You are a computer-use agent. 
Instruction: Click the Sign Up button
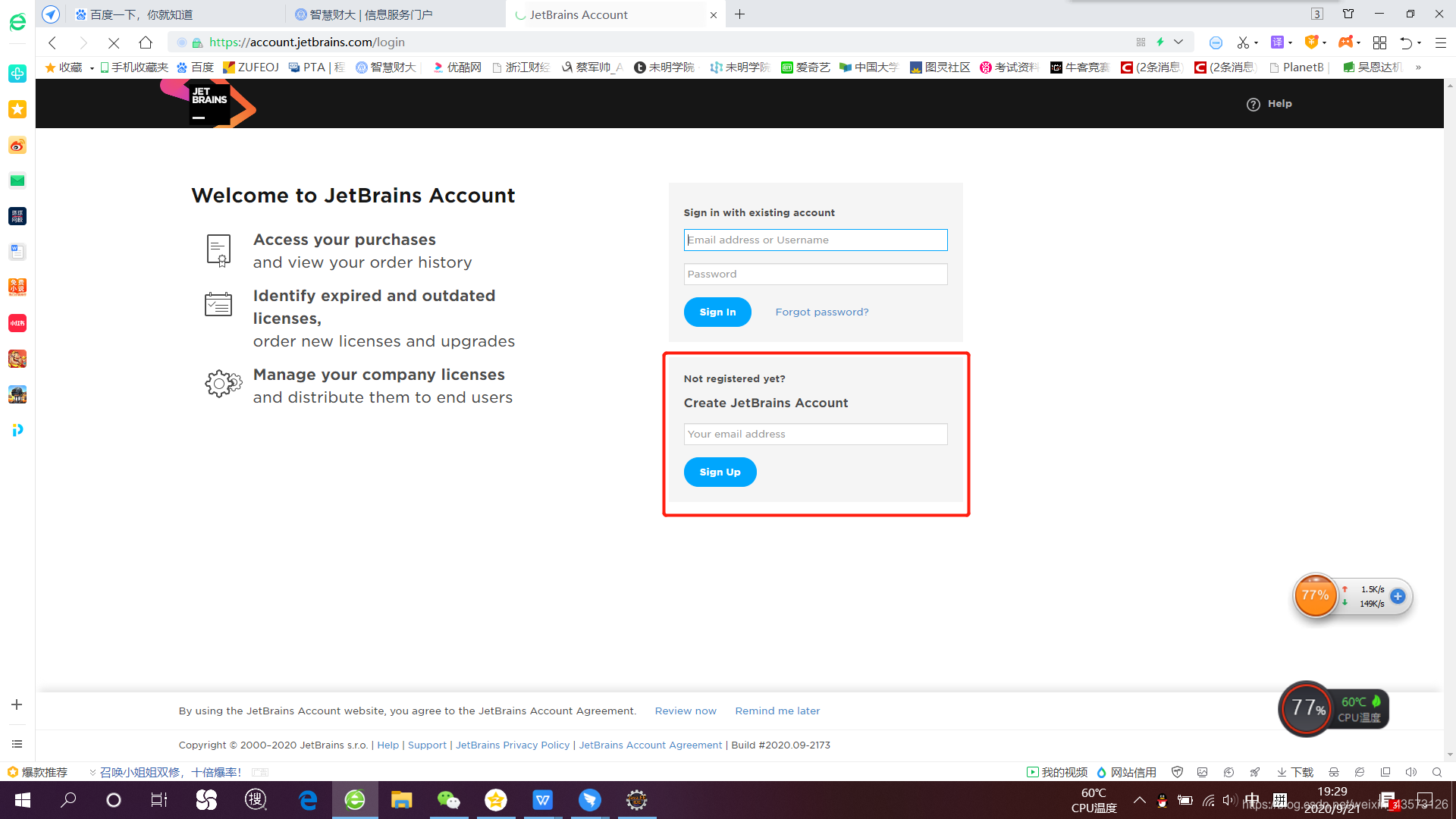[x=719, y=472]
